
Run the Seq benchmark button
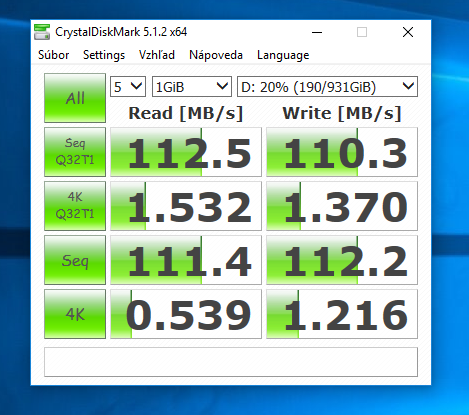[x=75, y=260]
